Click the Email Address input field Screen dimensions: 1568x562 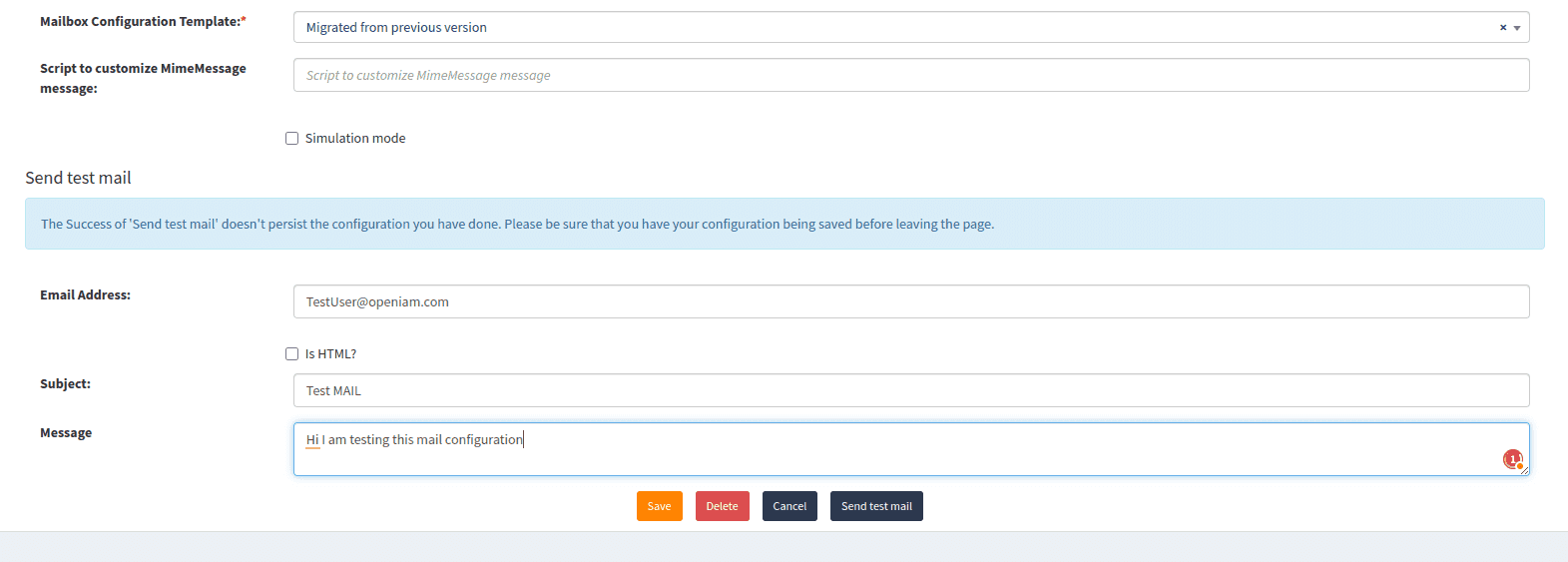[x=911, y=301]
